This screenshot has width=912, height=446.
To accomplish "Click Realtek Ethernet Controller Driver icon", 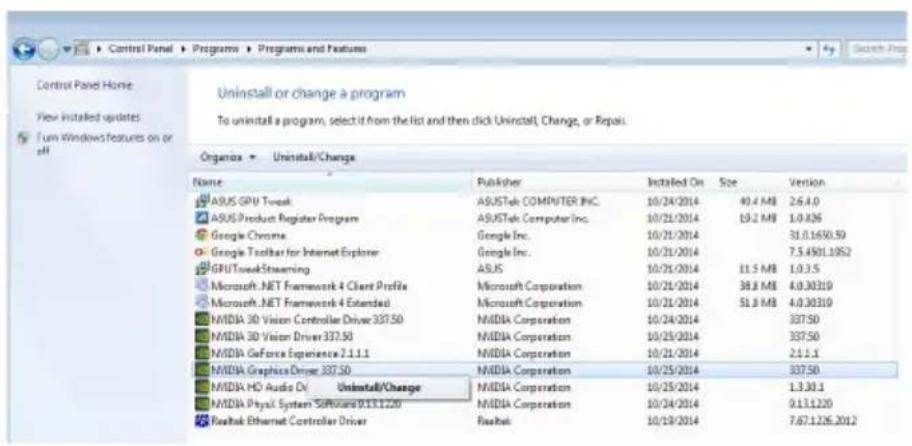I will [x=201, y=421].
